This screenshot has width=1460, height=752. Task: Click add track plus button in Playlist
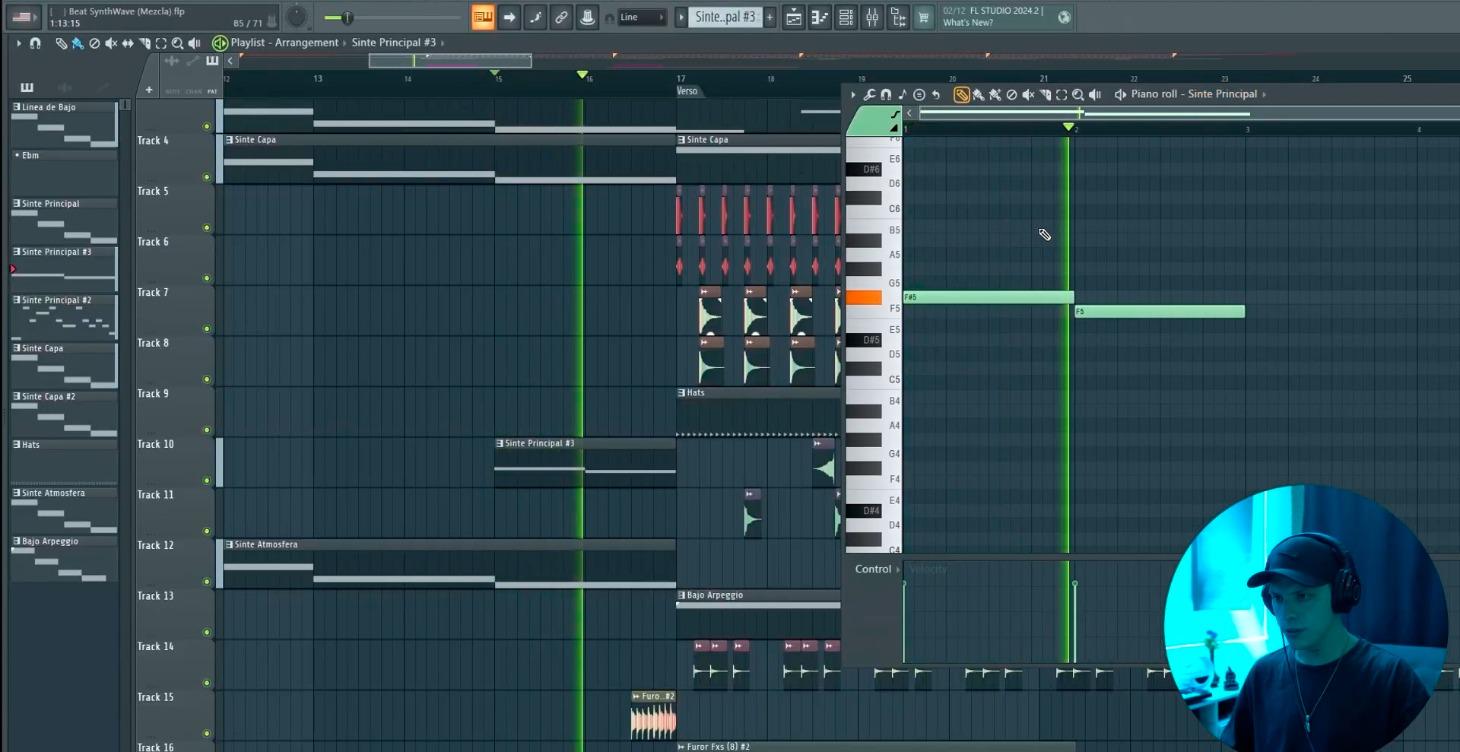149,90
